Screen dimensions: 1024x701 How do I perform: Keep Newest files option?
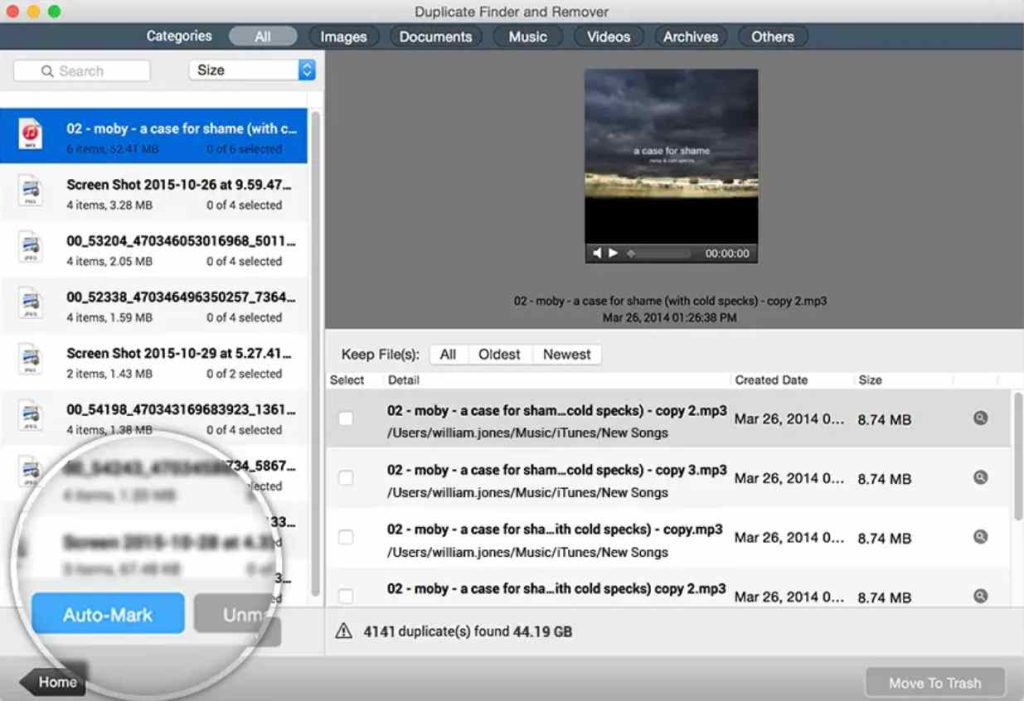click(x=566, y=354)
